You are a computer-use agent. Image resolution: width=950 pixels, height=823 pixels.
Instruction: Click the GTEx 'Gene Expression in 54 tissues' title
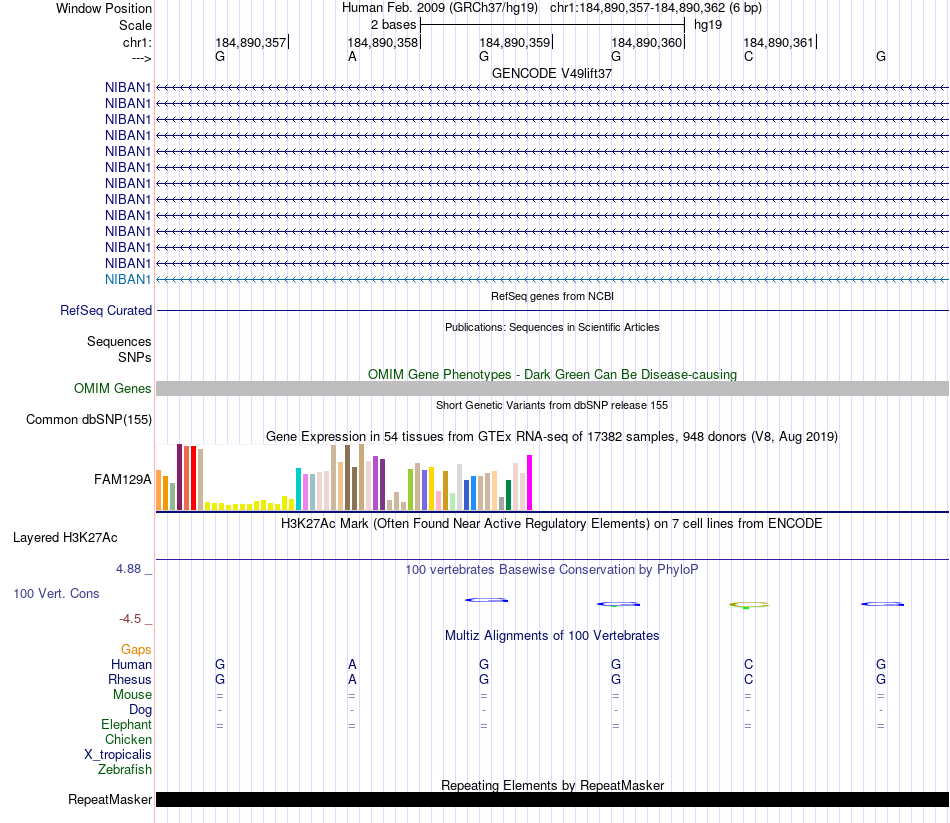(552, 436)
